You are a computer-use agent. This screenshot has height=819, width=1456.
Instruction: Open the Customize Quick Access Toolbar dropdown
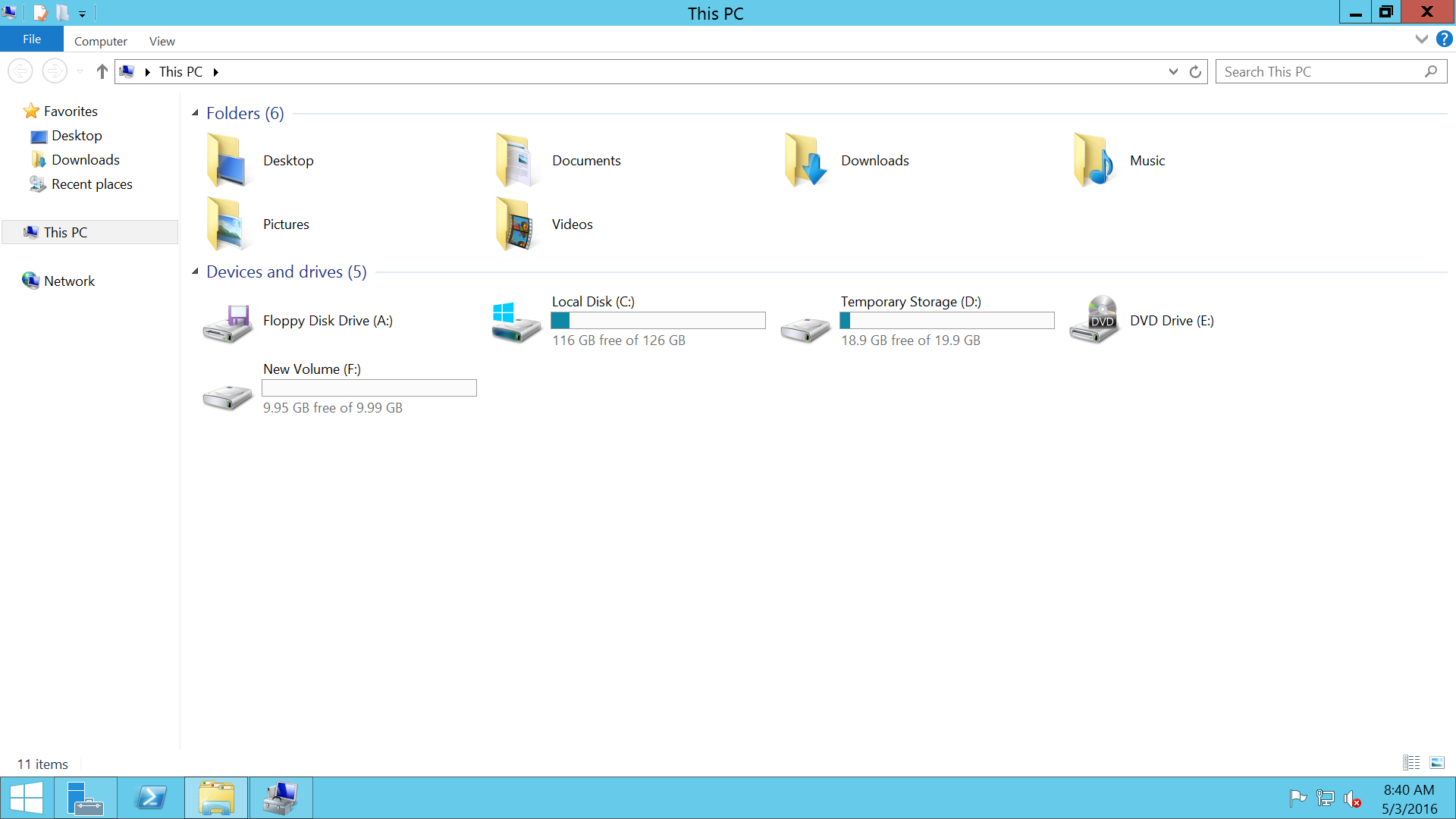point(82,14)
